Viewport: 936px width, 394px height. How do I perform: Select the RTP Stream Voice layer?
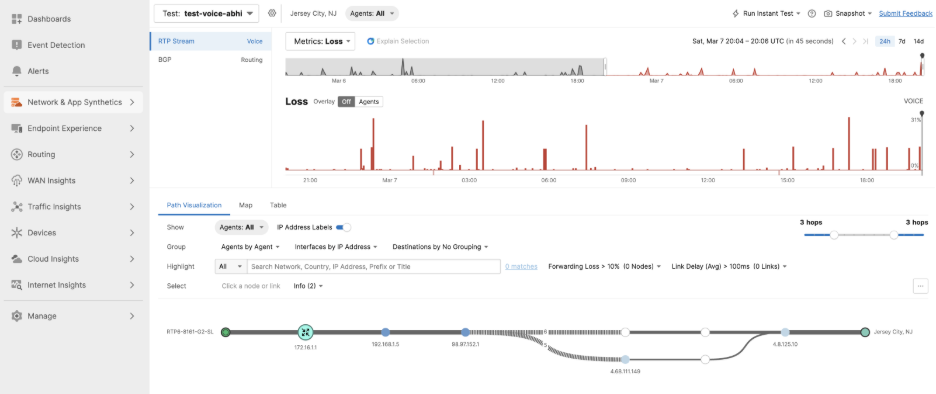tap(210, 41)
